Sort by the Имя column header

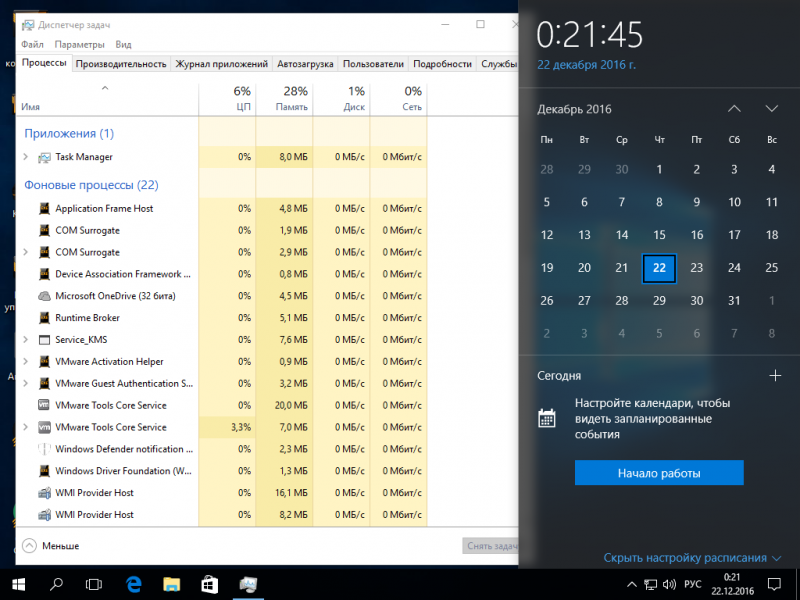click(107, 98)
